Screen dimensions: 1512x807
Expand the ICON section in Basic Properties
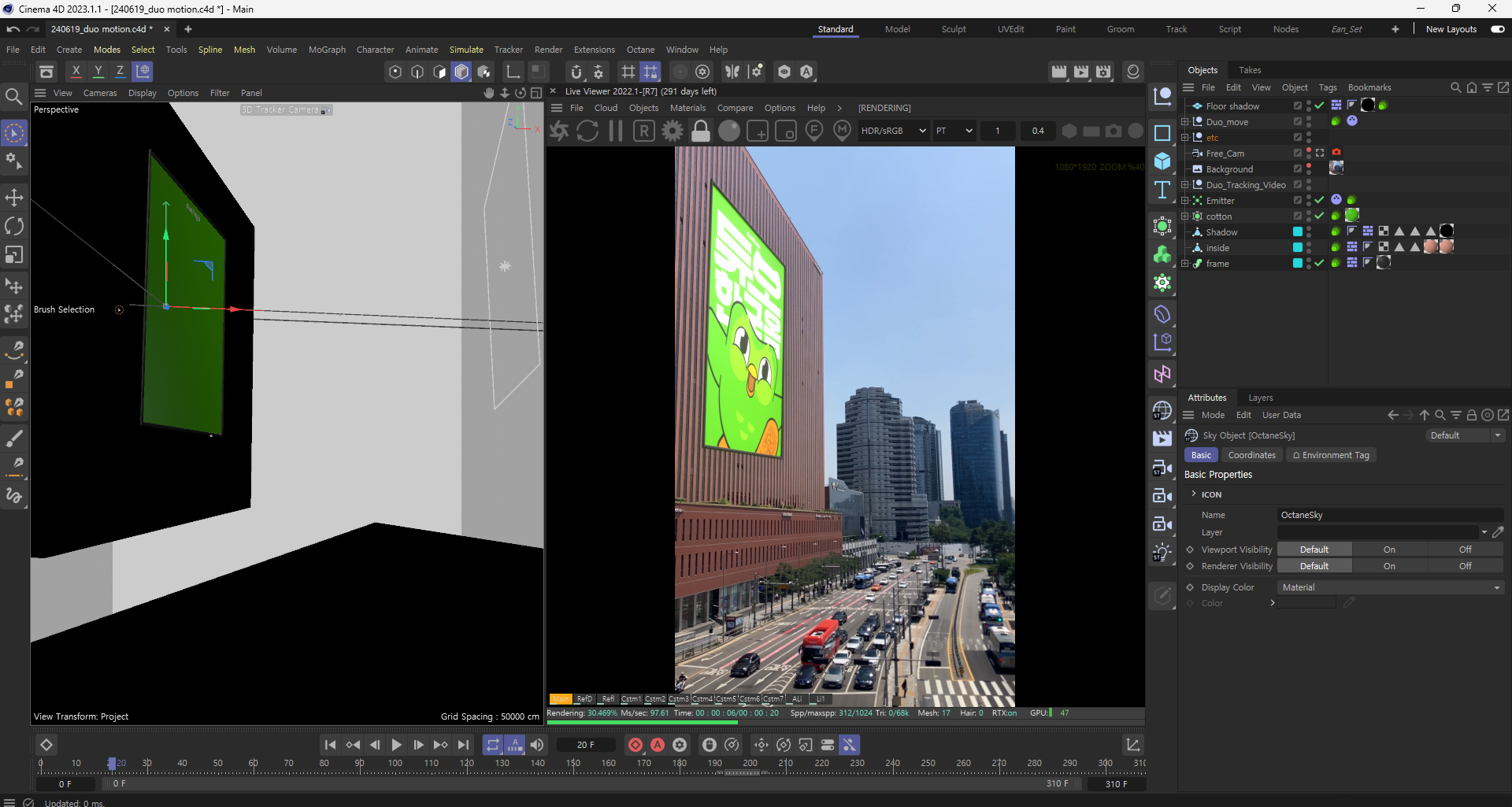tap(1194, 494)
